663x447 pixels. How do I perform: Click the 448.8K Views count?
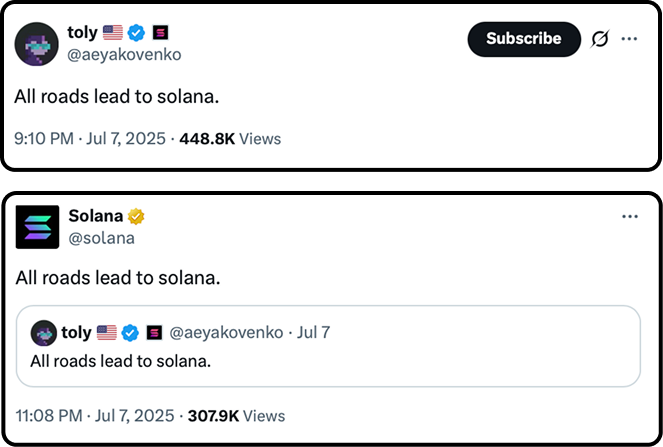(229, 139)
